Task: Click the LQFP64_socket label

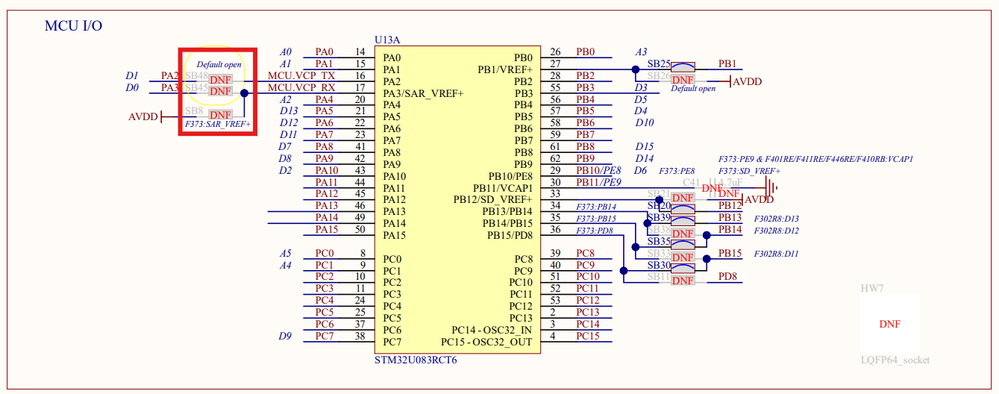Action: click(895, 360)
